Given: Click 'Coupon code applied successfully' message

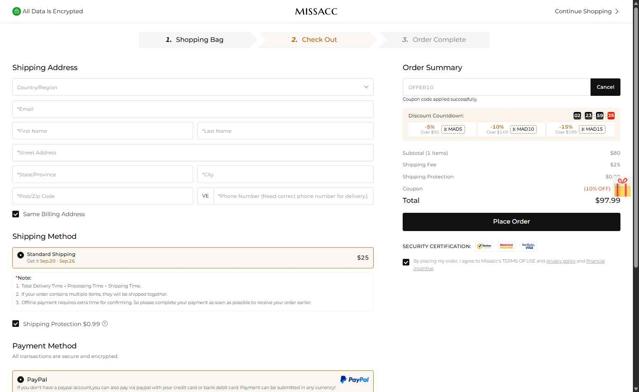Looking at the screenshot, I should pos(440,99).
